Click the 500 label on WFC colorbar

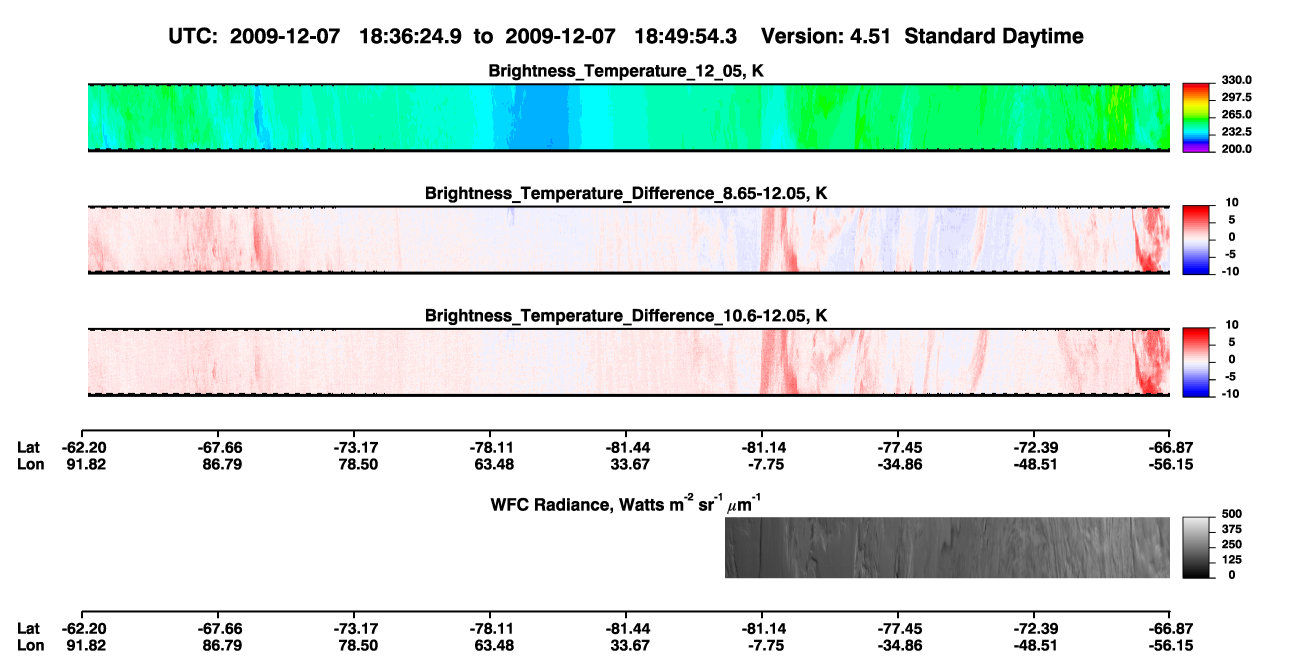point(1231,514)
